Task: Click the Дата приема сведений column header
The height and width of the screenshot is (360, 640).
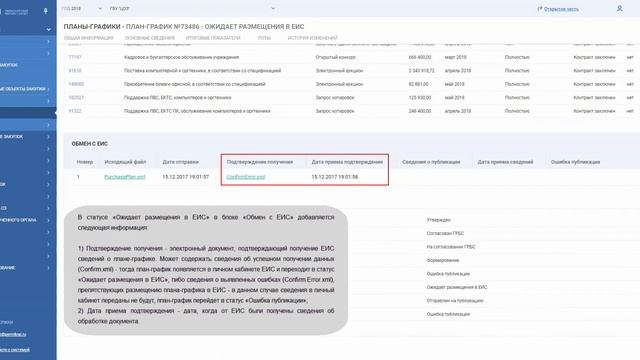Action: (505, 162)
